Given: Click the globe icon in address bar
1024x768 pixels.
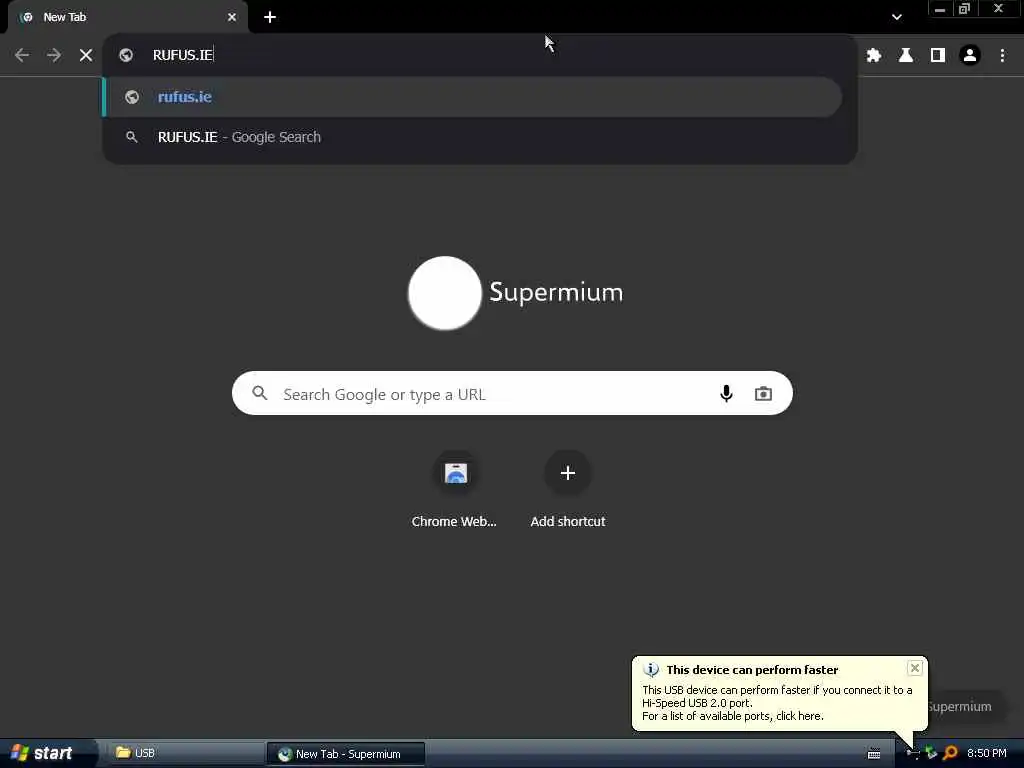Looking at the screenshot, I should [x=126, y=56].
